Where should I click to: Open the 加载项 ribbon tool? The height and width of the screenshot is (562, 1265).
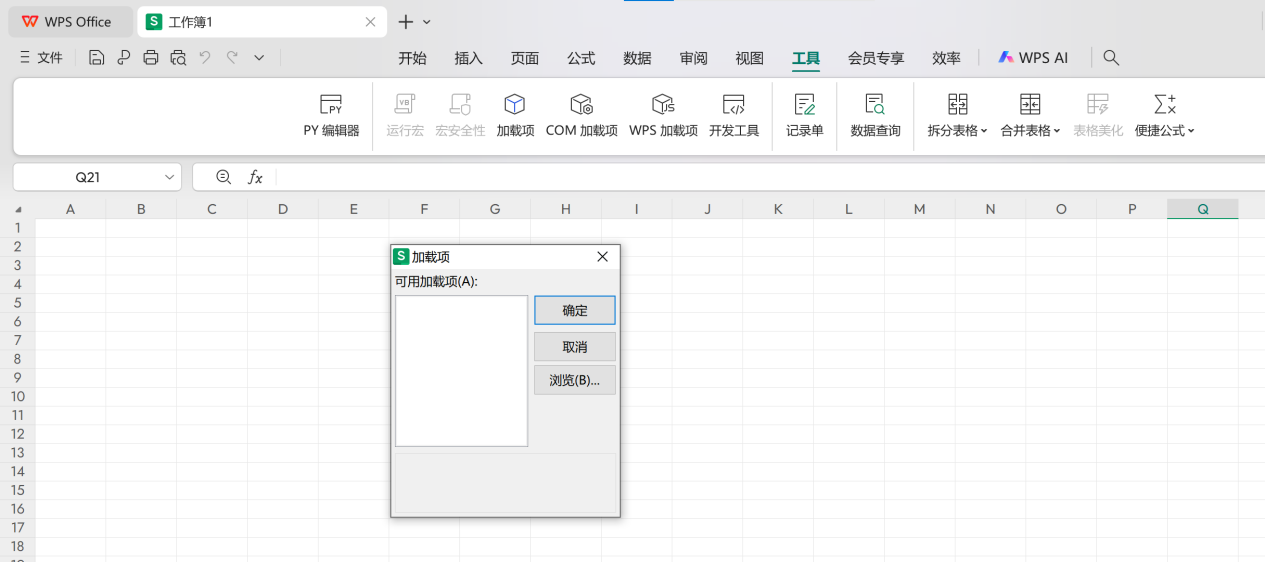point(515,116)
